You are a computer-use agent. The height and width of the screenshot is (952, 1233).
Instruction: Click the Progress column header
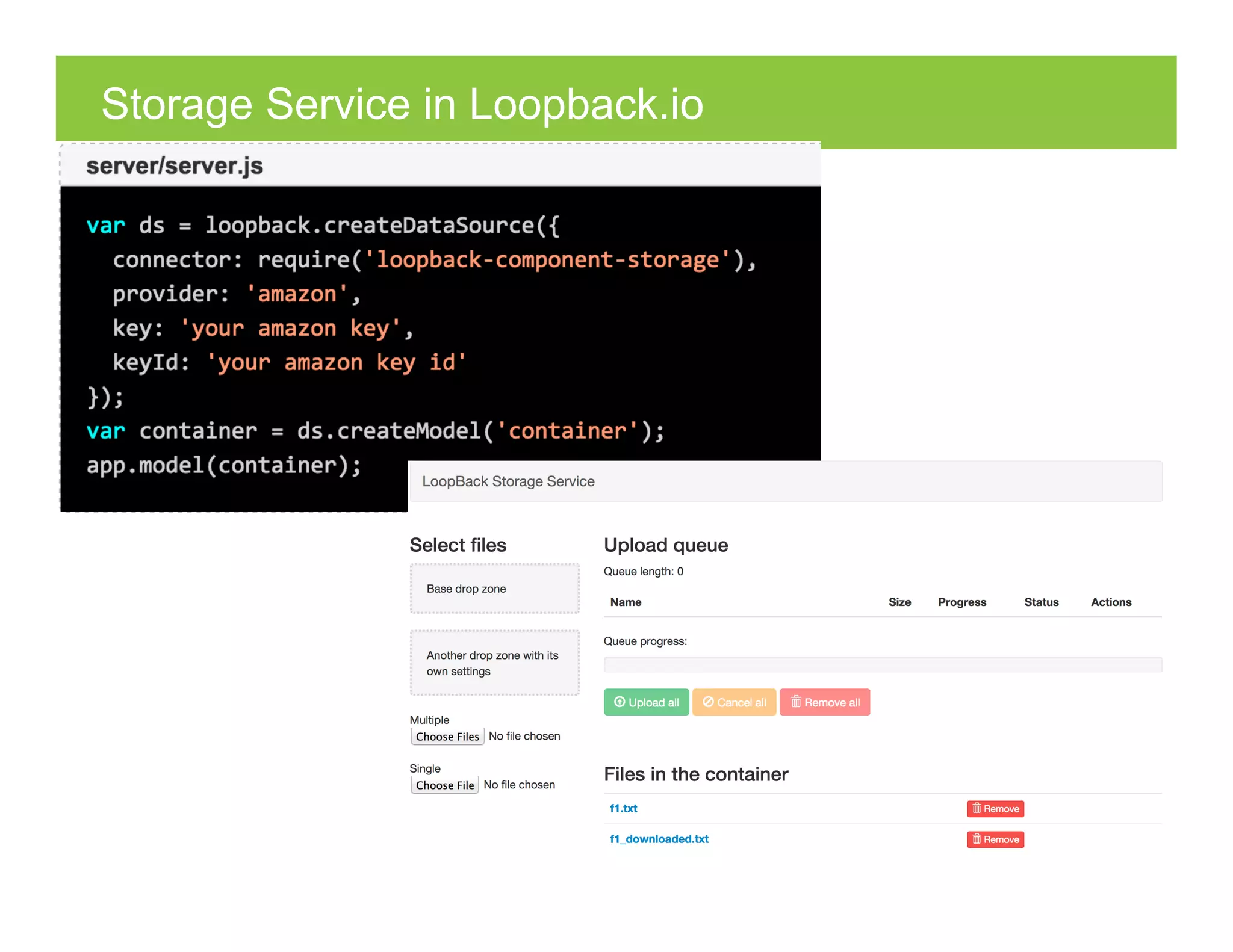pos(961,602)
